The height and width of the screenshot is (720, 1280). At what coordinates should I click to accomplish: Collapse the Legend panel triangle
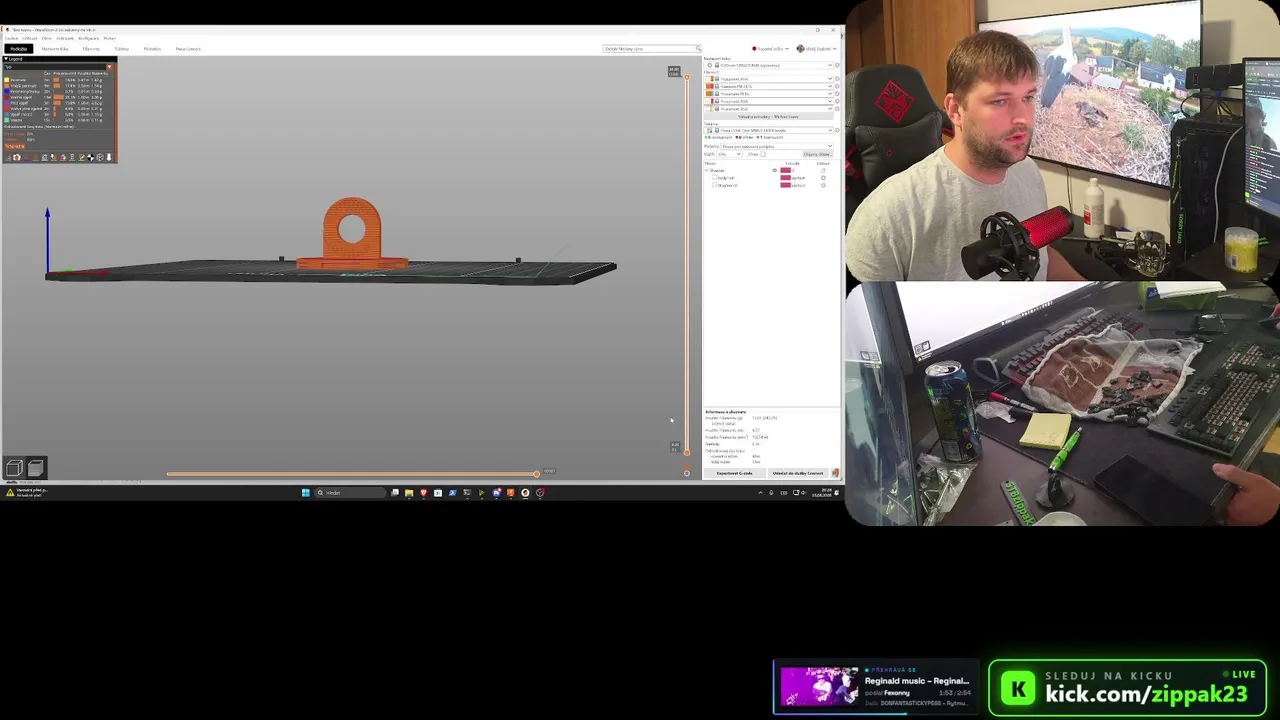pyautogui.click(x=6, y=59)
